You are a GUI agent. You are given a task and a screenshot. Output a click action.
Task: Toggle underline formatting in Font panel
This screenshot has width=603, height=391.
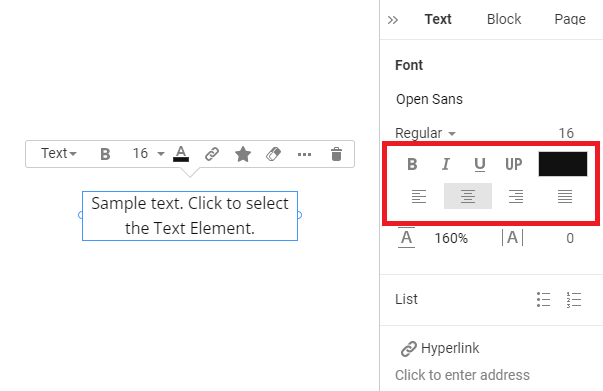[x=480, y=165]
